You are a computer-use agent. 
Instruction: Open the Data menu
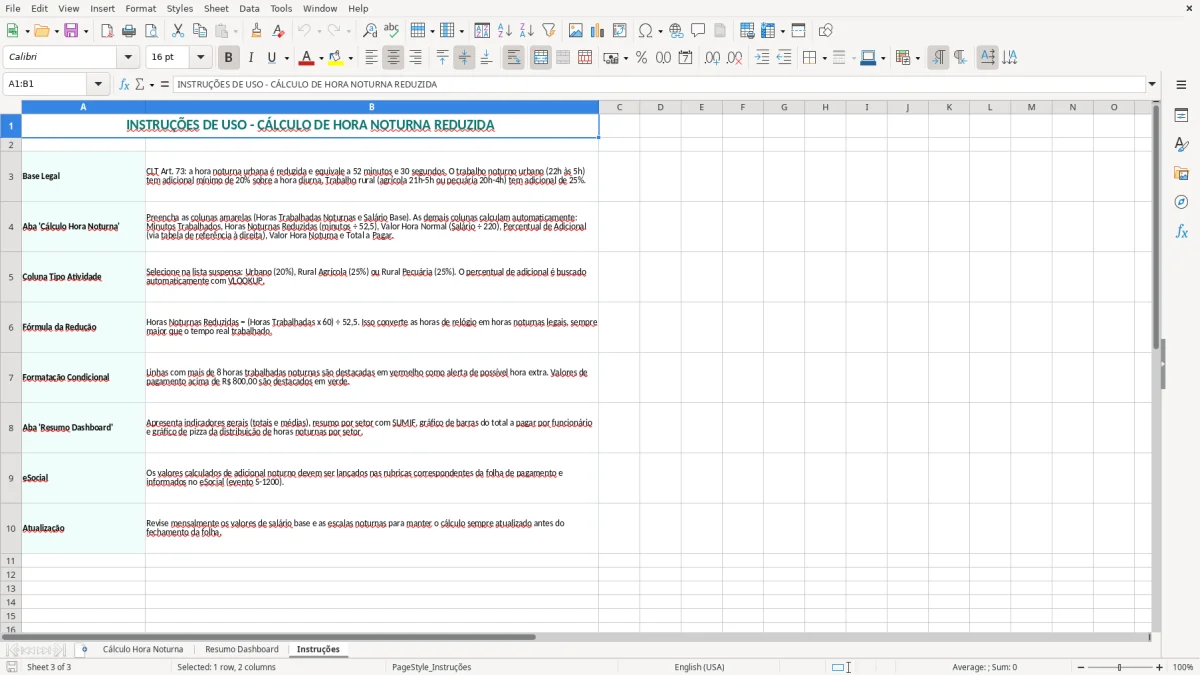click(249, 8)
